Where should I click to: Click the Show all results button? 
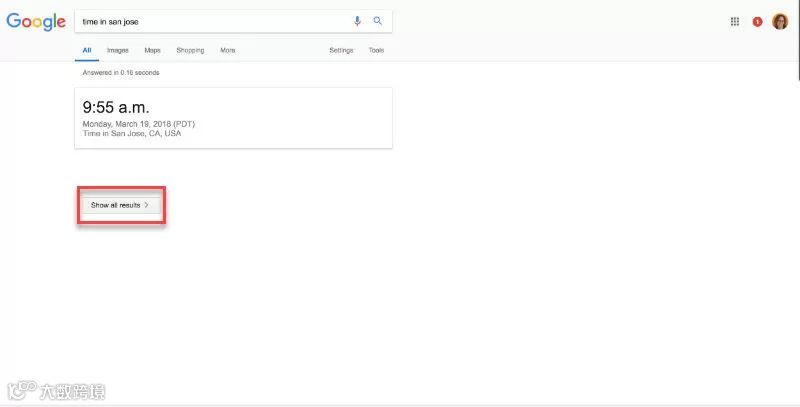point(121,205)
